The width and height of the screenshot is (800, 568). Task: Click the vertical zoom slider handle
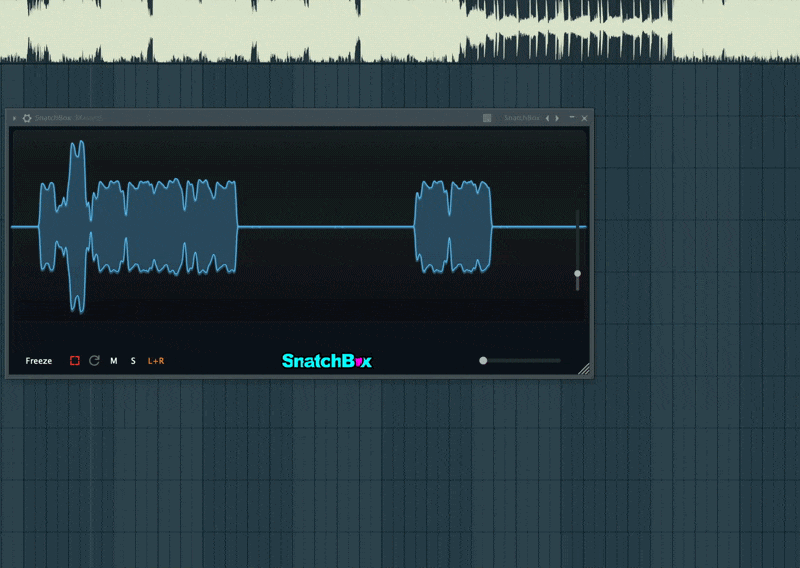pyautogui.click(x=577, y=273)
